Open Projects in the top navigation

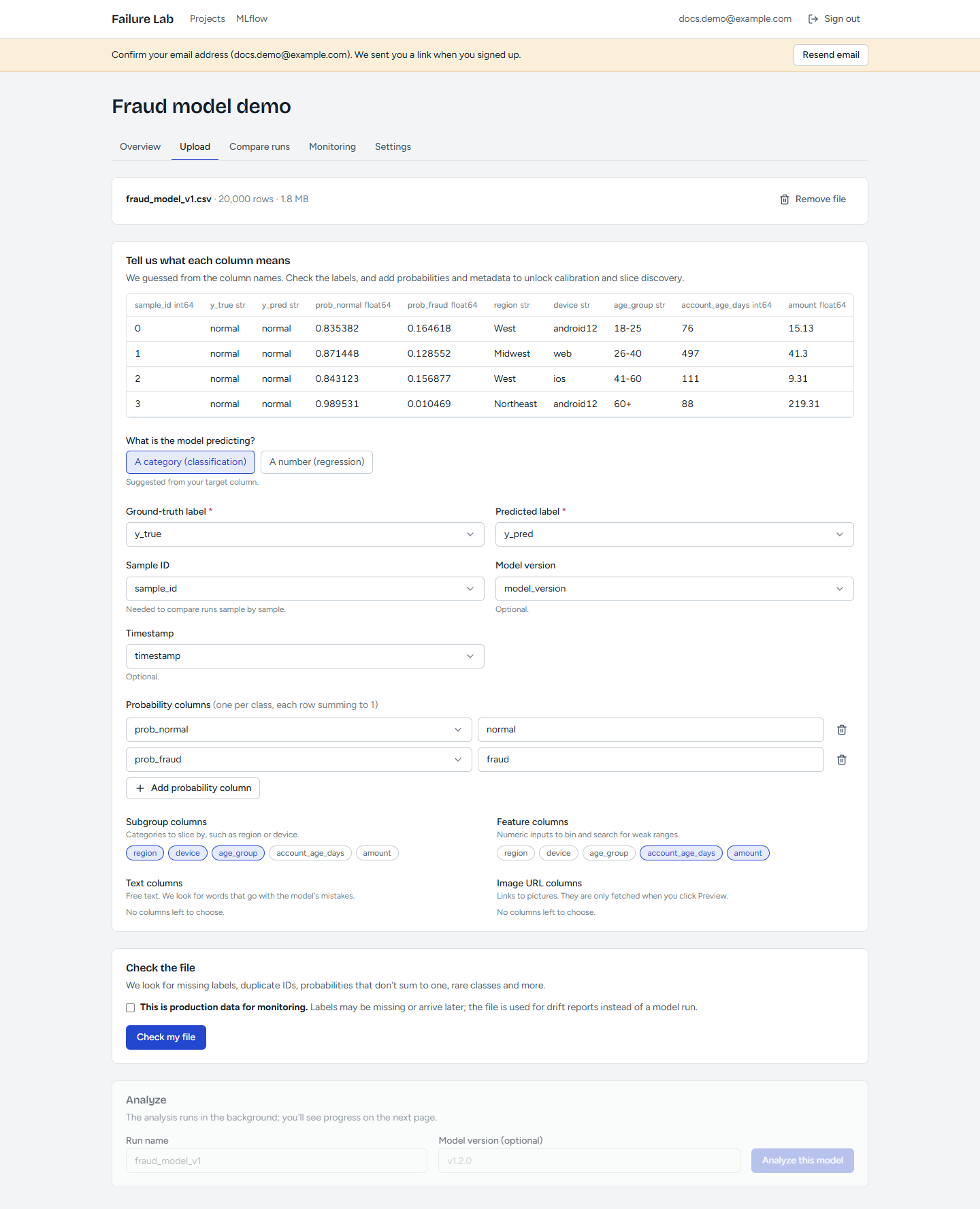pos(208,19)
